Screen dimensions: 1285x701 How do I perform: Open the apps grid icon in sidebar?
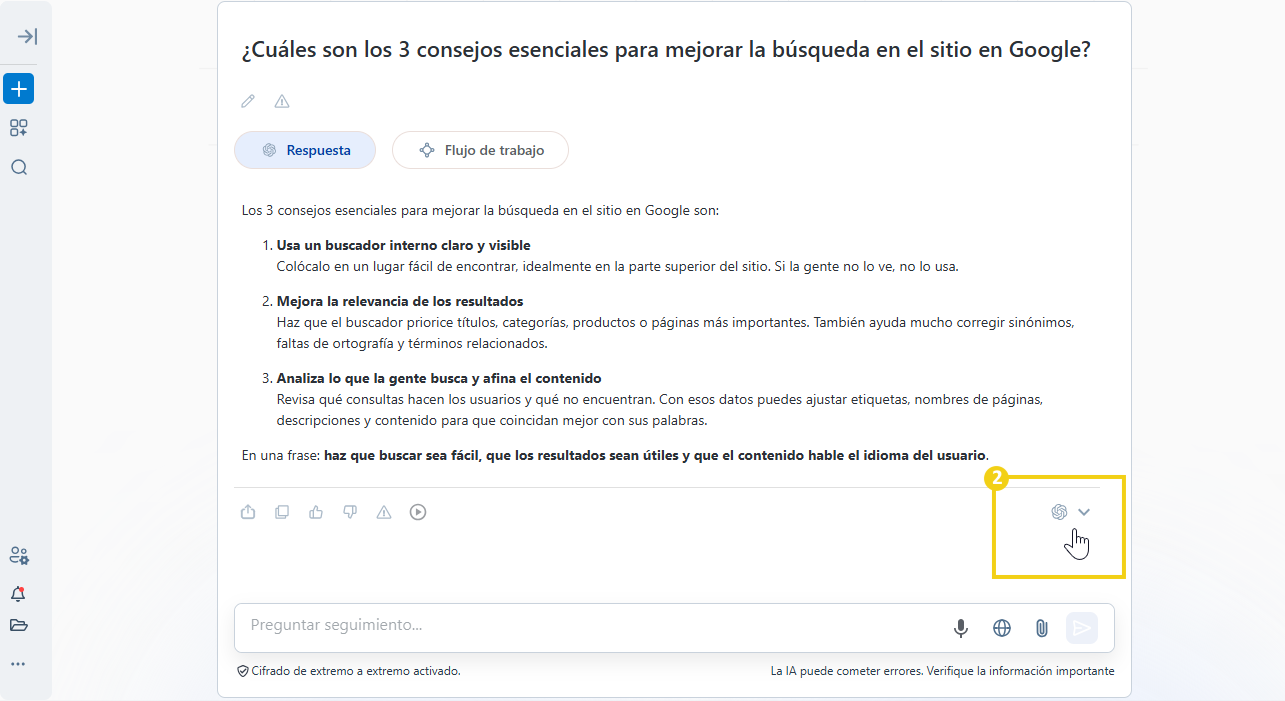18,128
